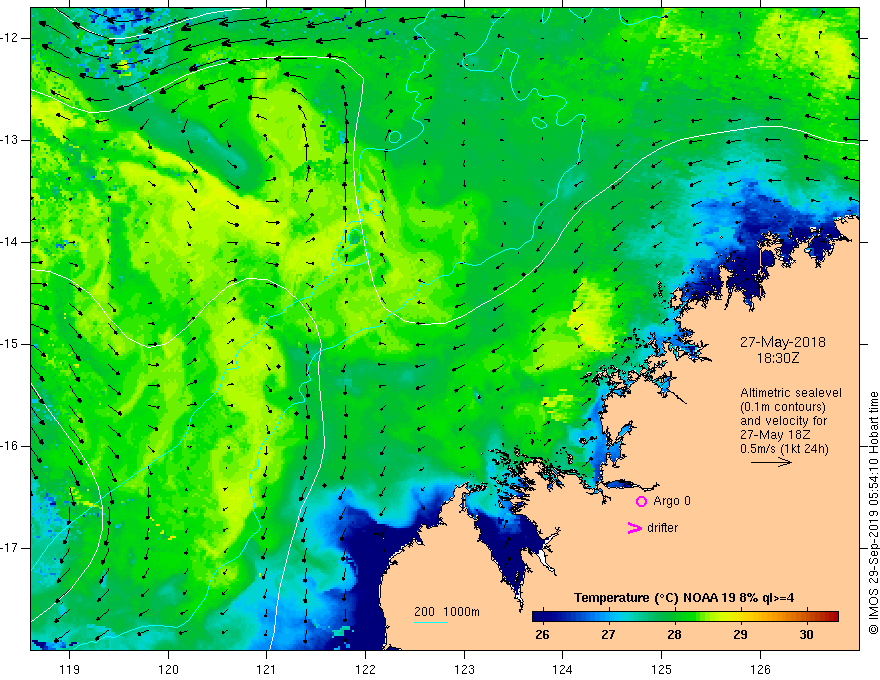Click latitude axis label -16
The height and width of the screenshot is (680, 880).
click(11, 446)
